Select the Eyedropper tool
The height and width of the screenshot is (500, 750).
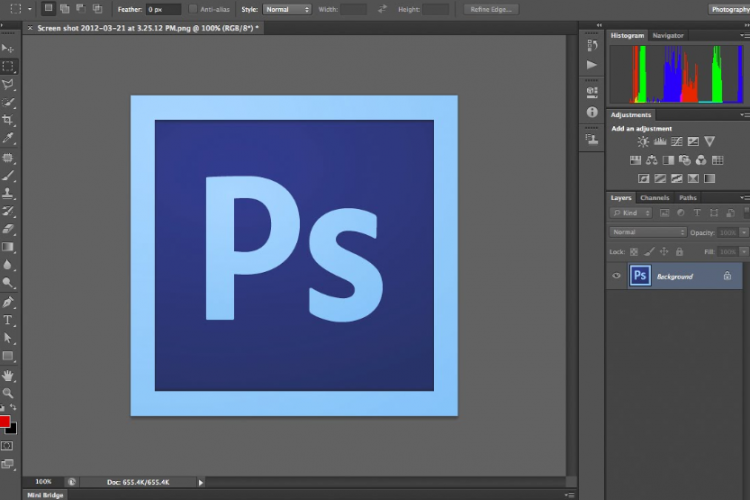[8, 138]
